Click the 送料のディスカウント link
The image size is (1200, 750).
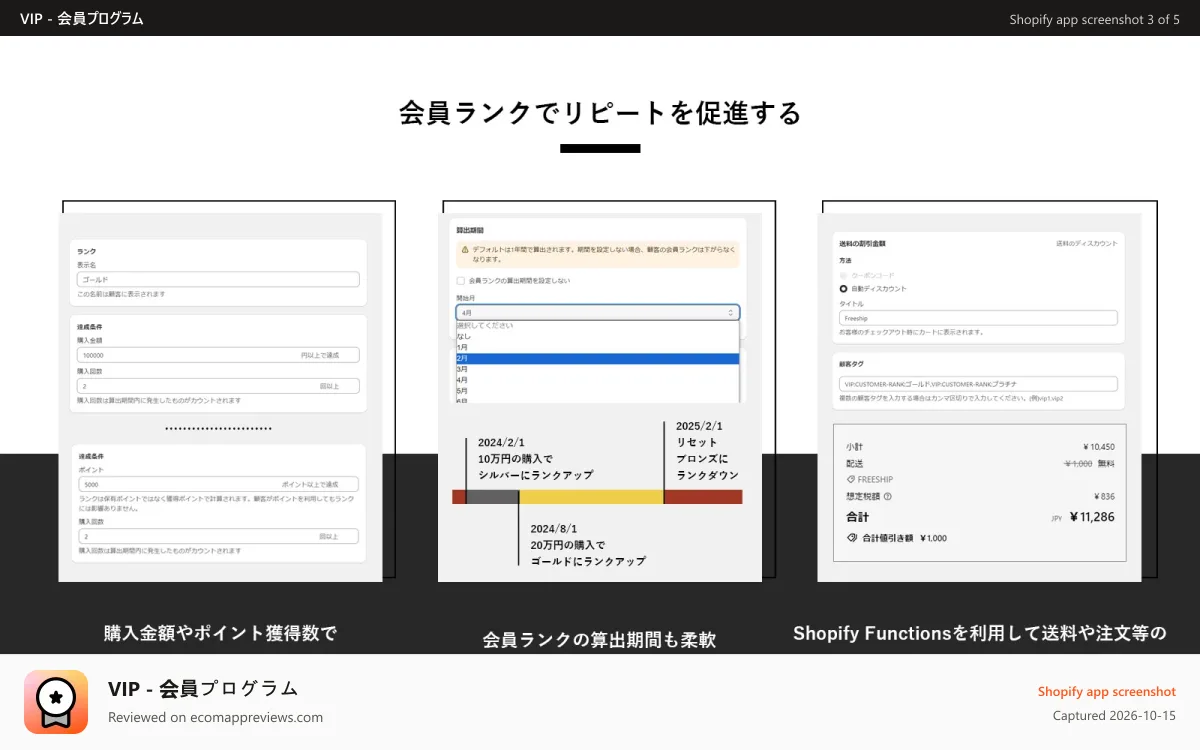coord(1087,243)
